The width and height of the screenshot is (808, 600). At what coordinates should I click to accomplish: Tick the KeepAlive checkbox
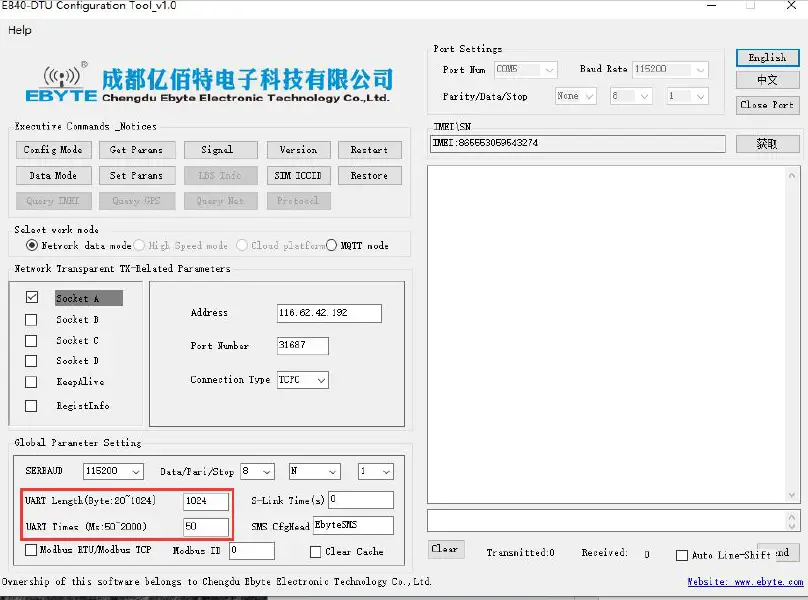tap(31, 382)
